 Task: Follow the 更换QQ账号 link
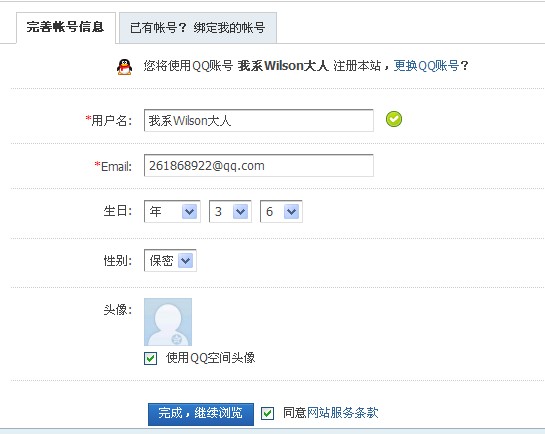click(x=426, y=66)
